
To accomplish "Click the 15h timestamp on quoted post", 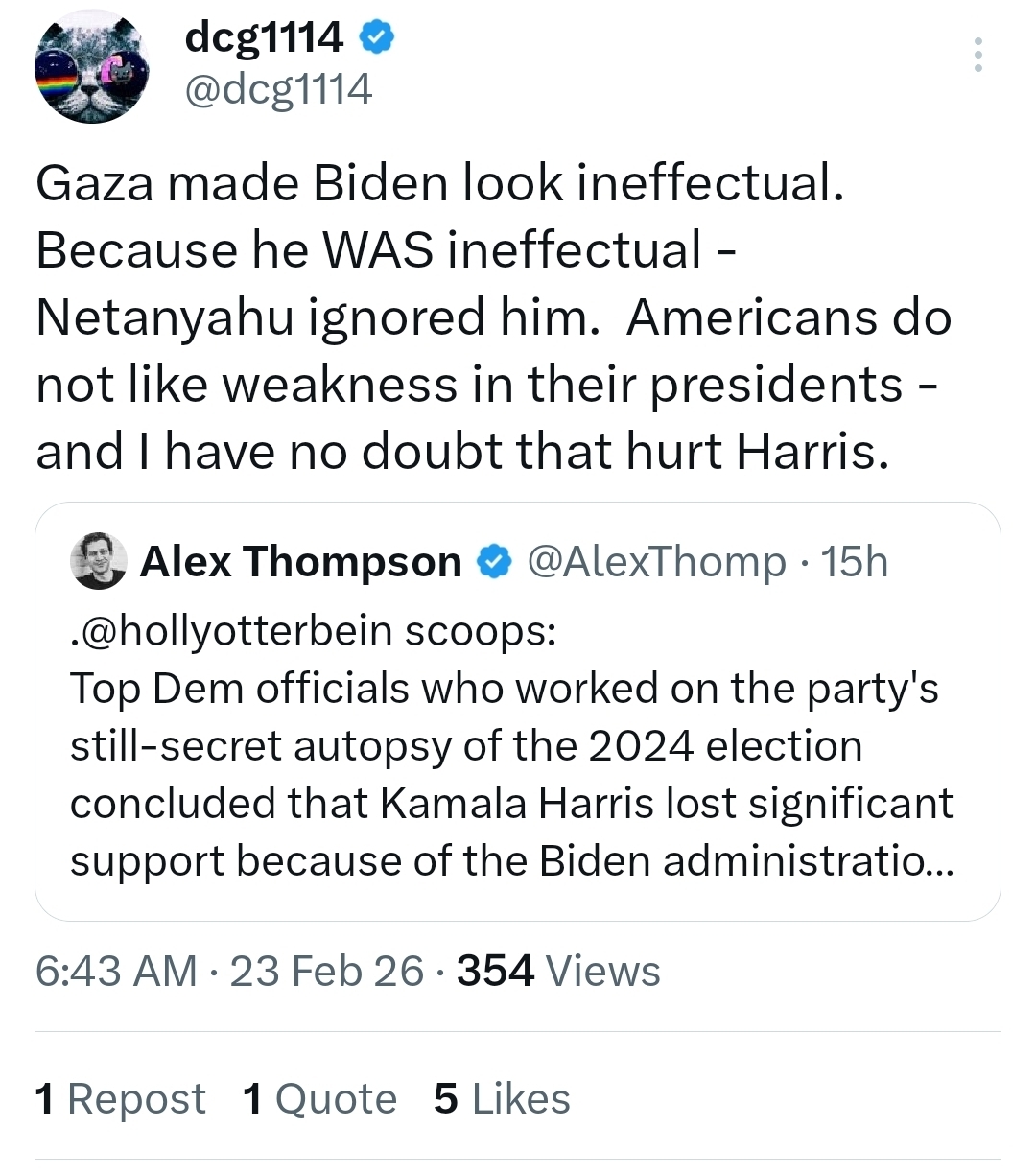I will [x=854, y=562].
